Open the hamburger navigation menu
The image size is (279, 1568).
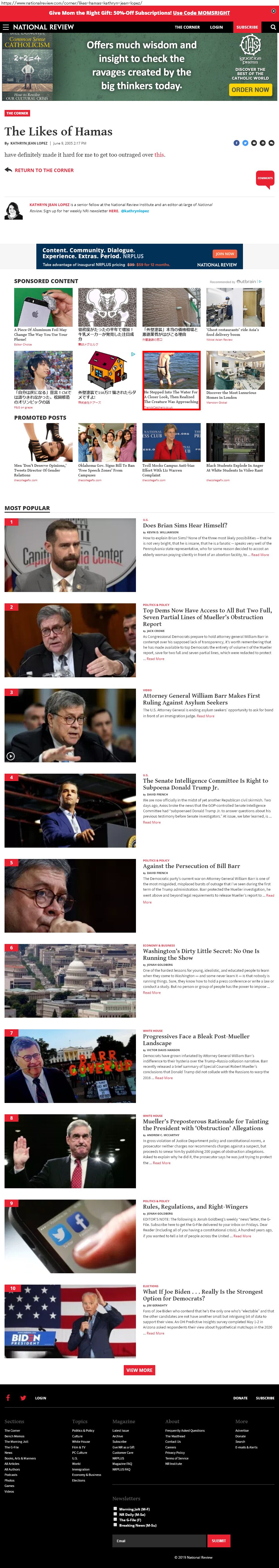pos(5,27)
